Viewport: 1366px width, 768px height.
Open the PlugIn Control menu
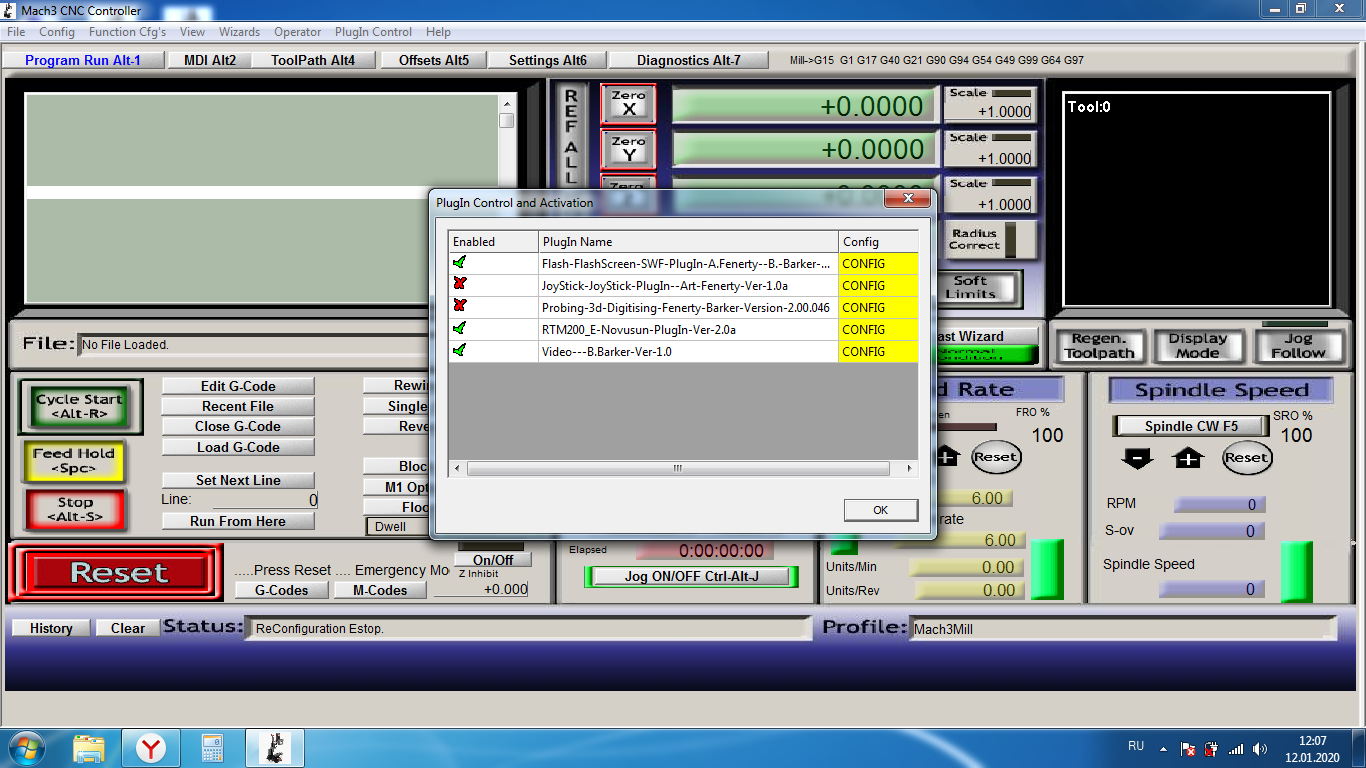[x=373, y=32]
